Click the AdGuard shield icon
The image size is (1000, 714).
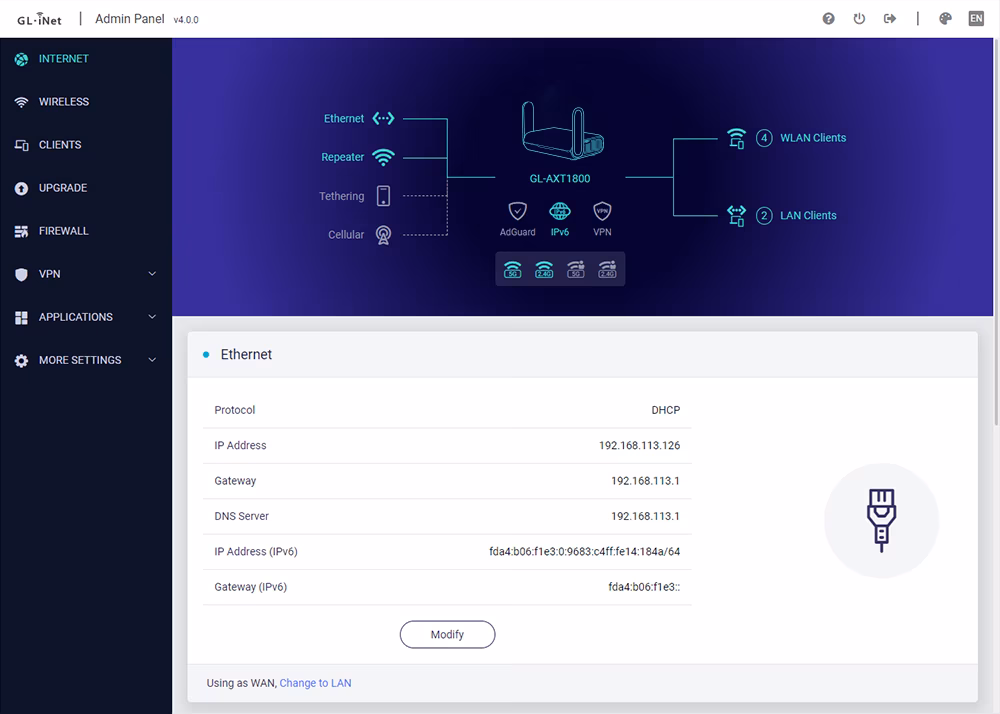point(517,211)
